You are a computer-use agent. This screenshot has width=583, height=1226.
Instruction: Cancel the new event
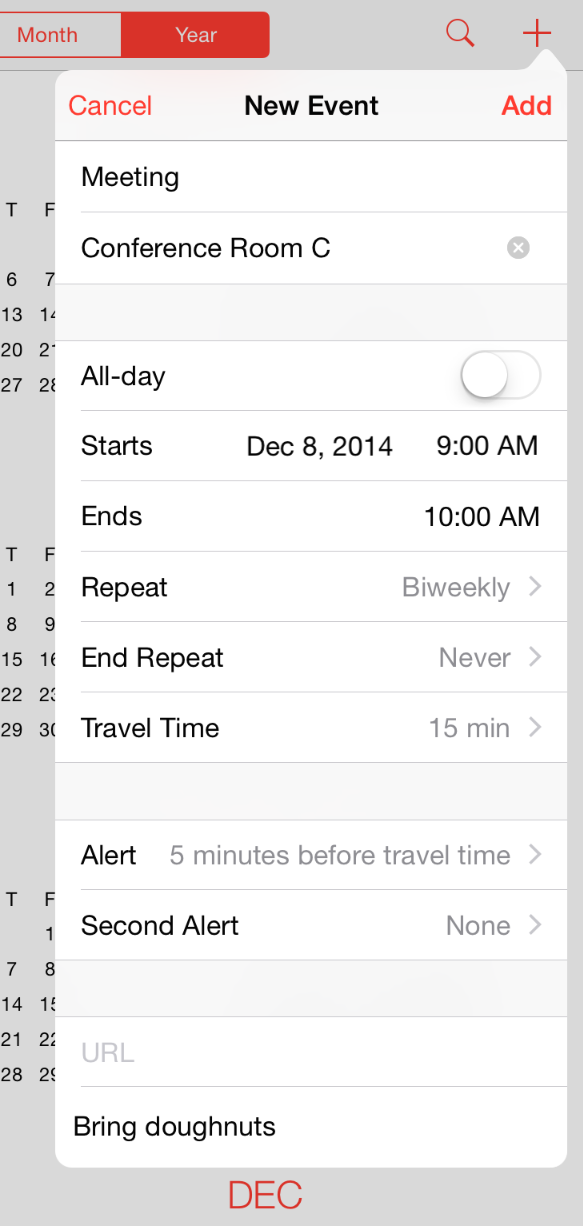[x=110, y=106]
